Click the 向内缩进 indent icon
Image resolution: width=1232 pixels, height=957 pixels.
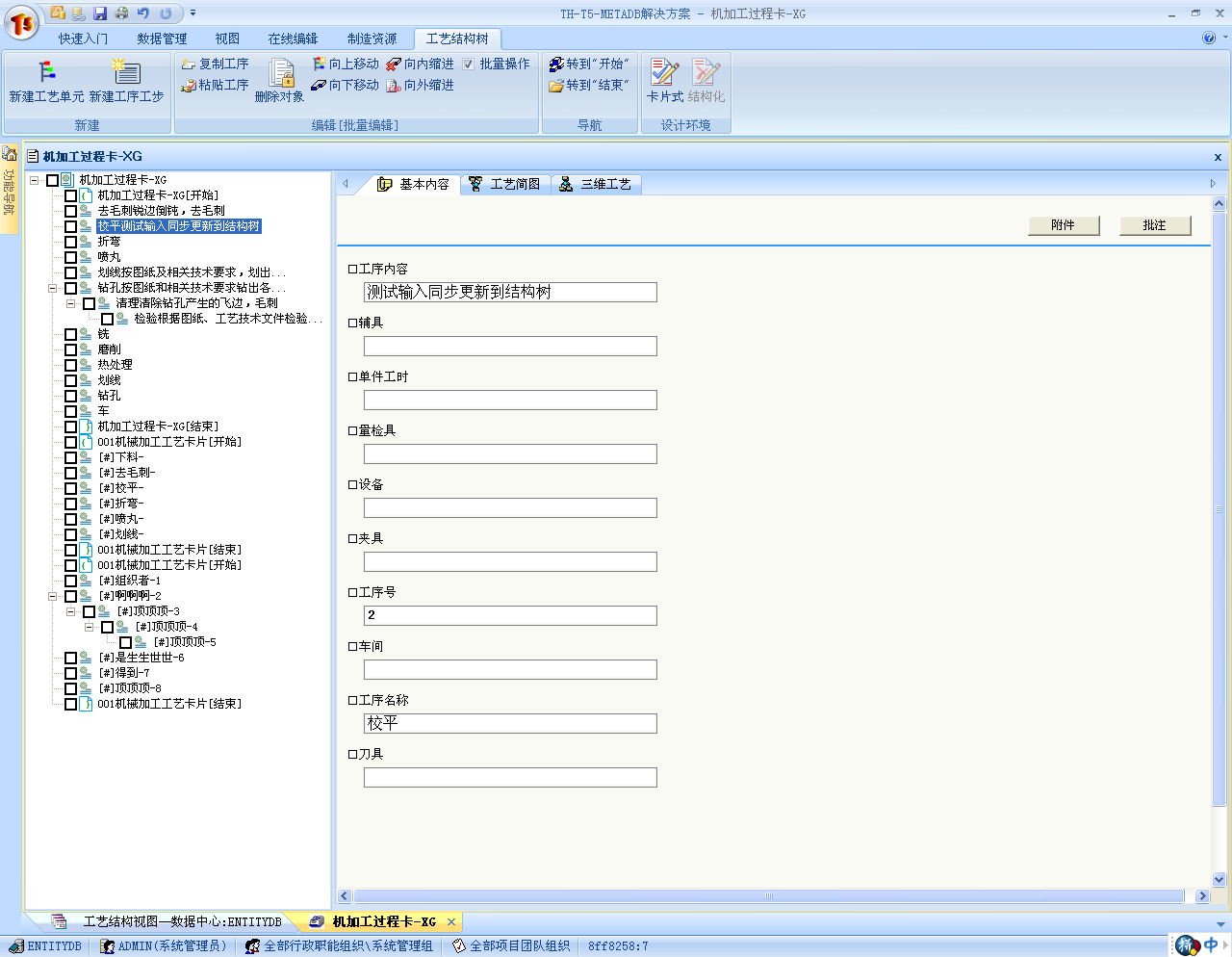coord(394,65)
